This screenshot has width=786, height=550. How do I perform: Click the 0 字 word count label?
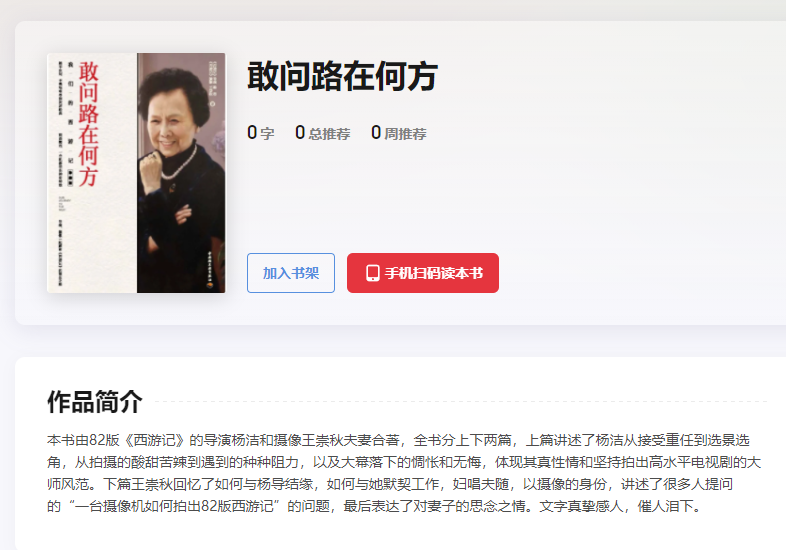point(261,133)
